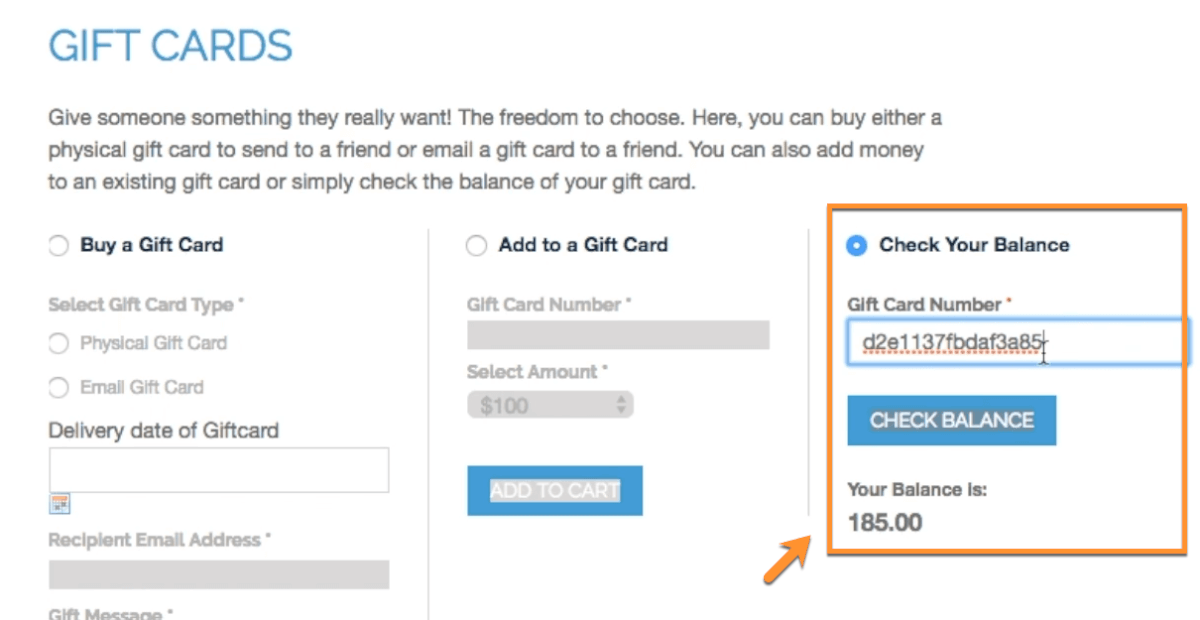Choose the Add to a Gift Card option
Viewport: 1200px width, 620px height.
coord(477,245)
